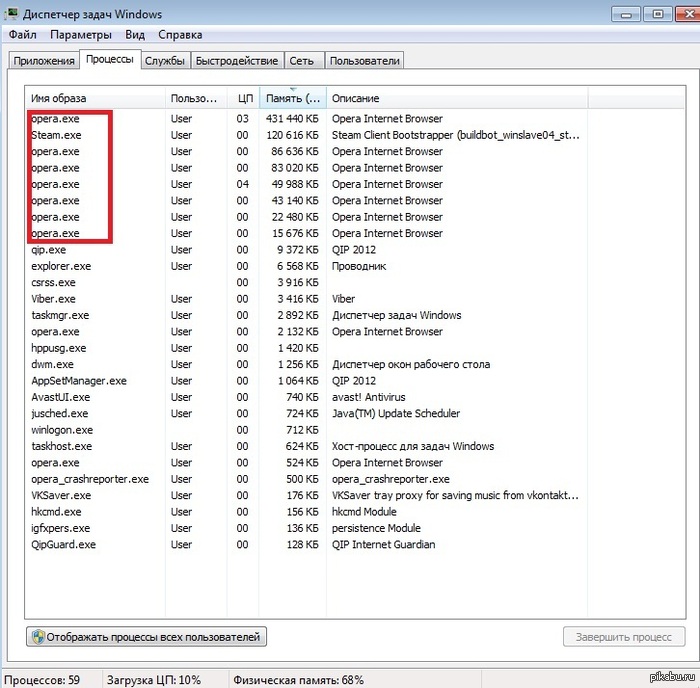Sort by Имя образа column header
700x688 pixels.
(x=95, y=99)
